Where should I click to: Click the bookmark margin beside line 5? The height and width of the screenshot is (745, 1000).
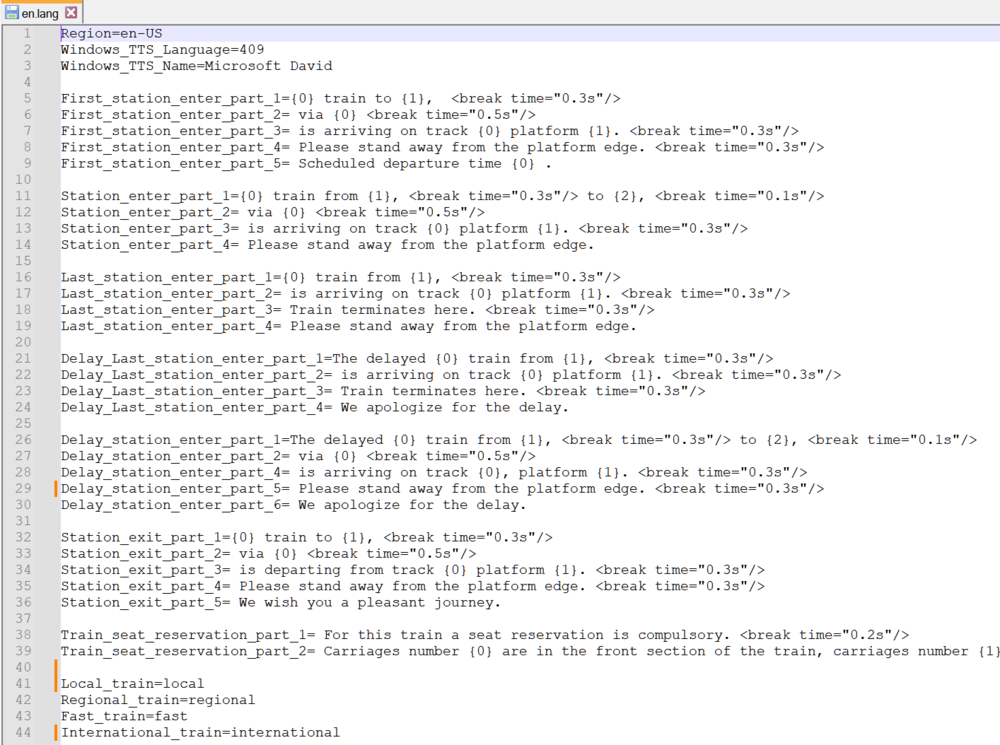46,98
